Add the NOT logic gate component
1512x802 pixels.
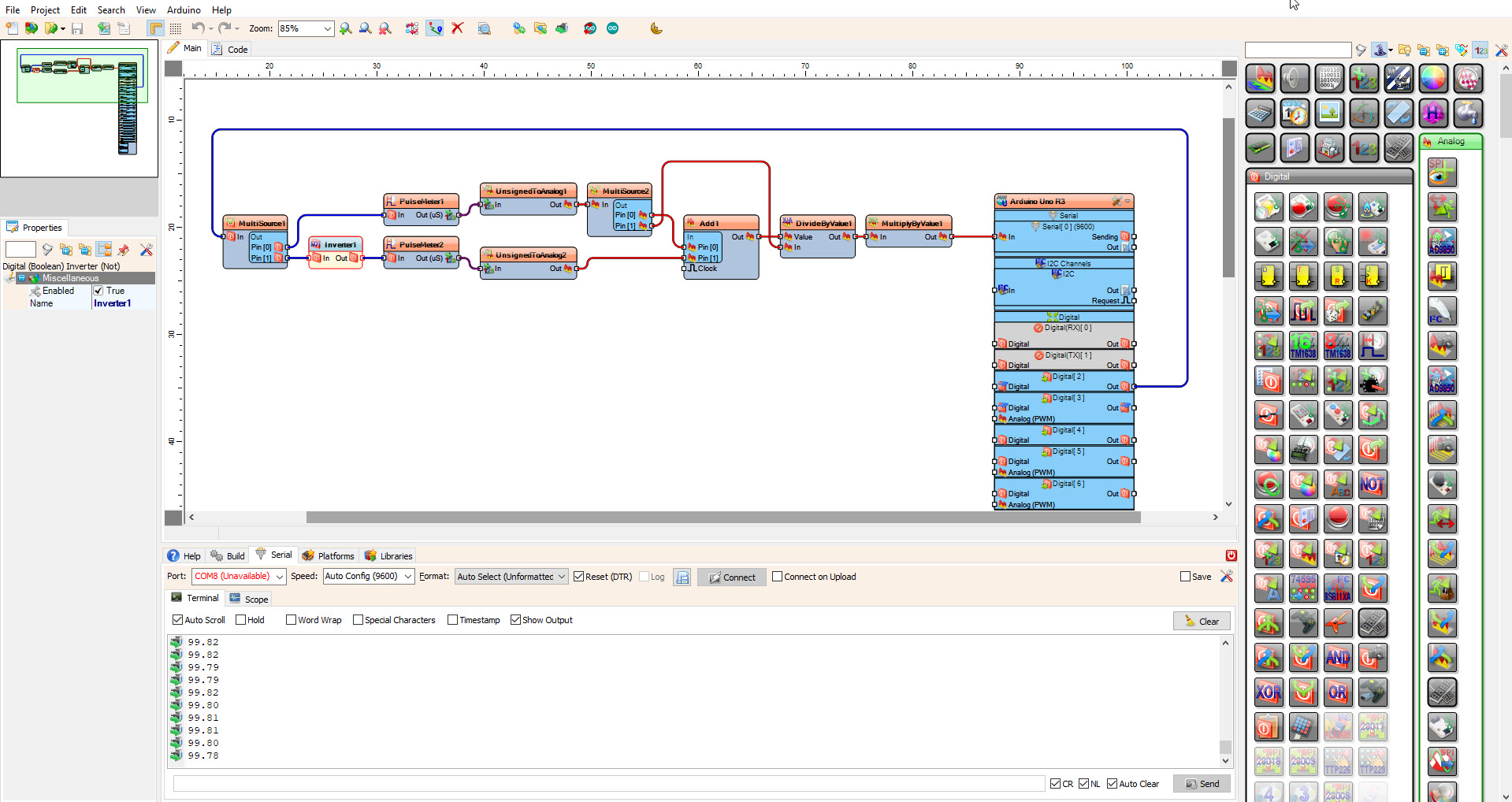(x=1372, y=485)
